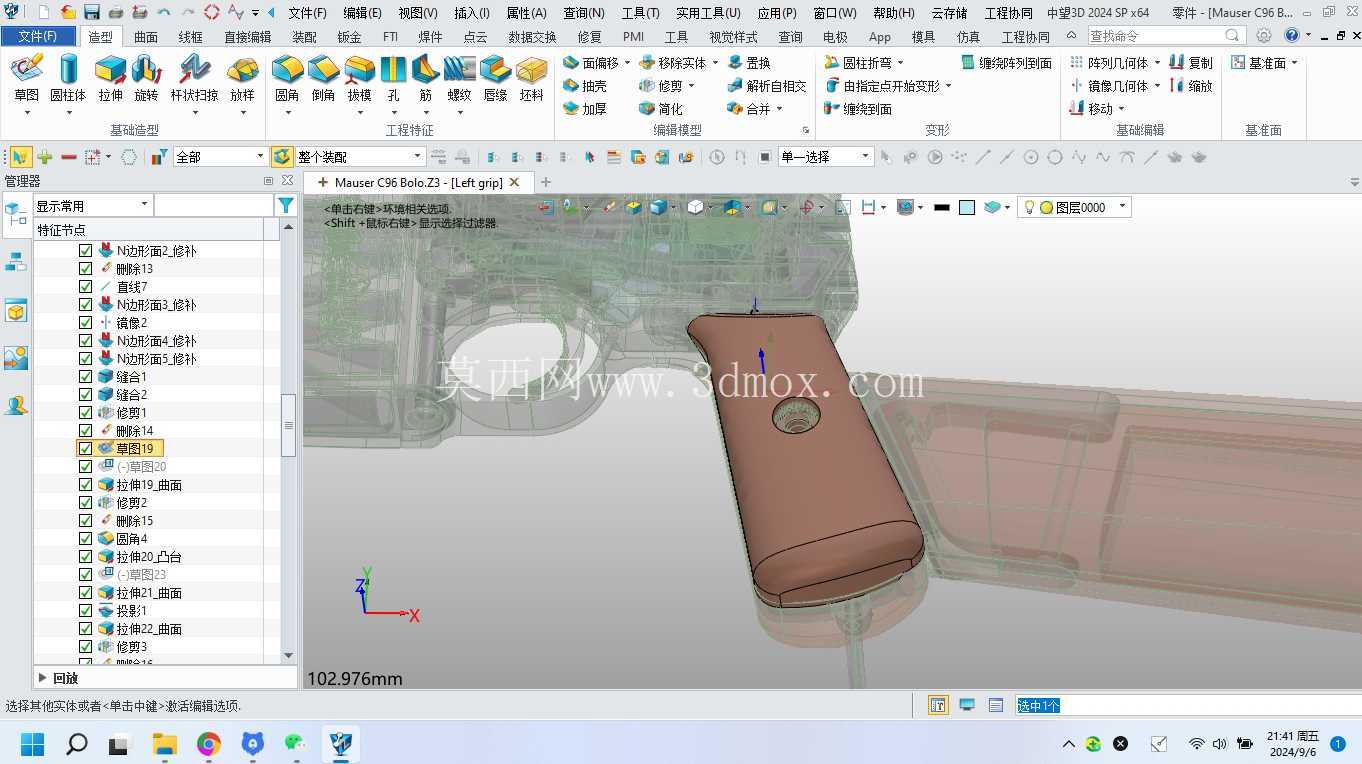Click the 合并 combine tool

pyautogui.click(x=749, y=109)
